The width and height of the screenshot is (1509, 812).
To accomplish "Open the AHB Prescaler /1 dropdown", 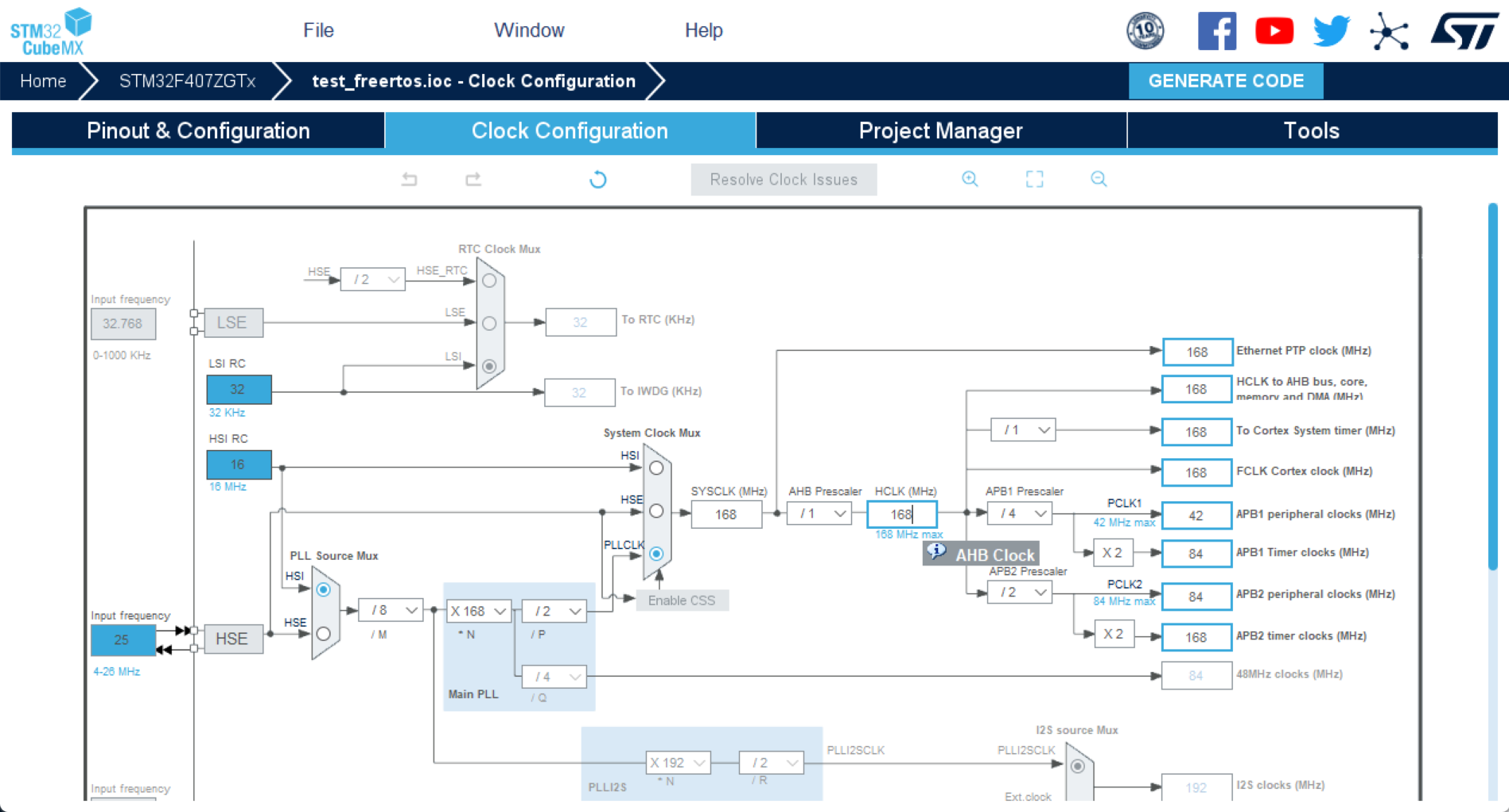I will pyautogui.click(x=819, y=514).
